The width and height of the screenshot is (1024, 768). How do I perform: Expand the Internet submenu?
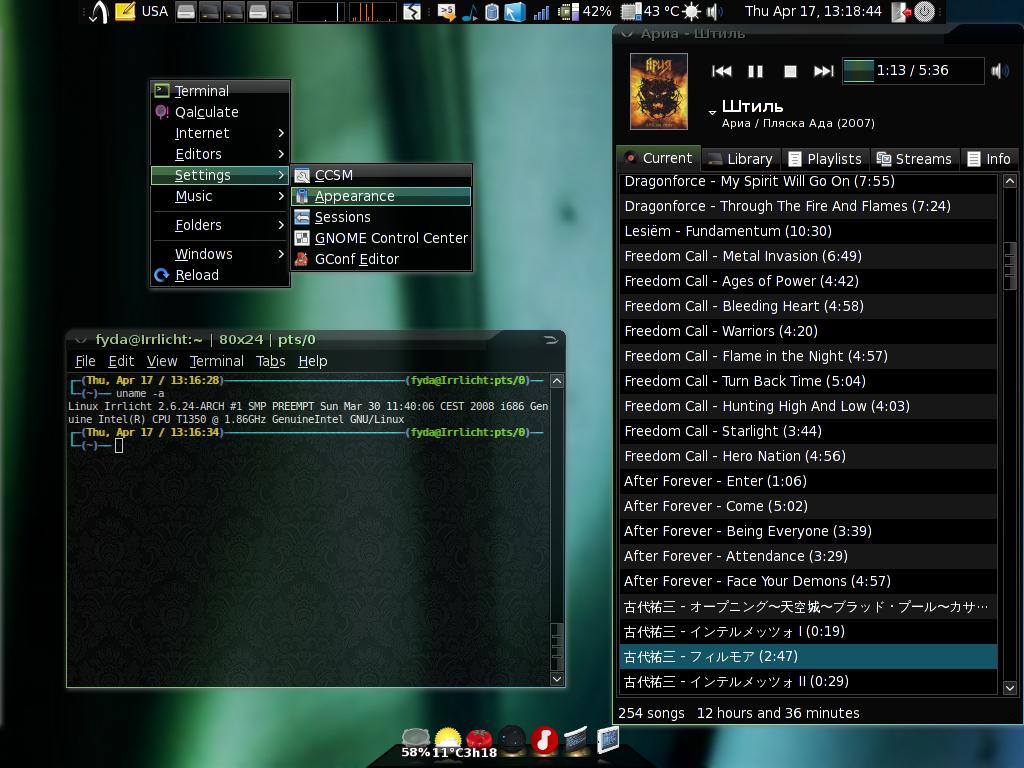pos(220,133)
